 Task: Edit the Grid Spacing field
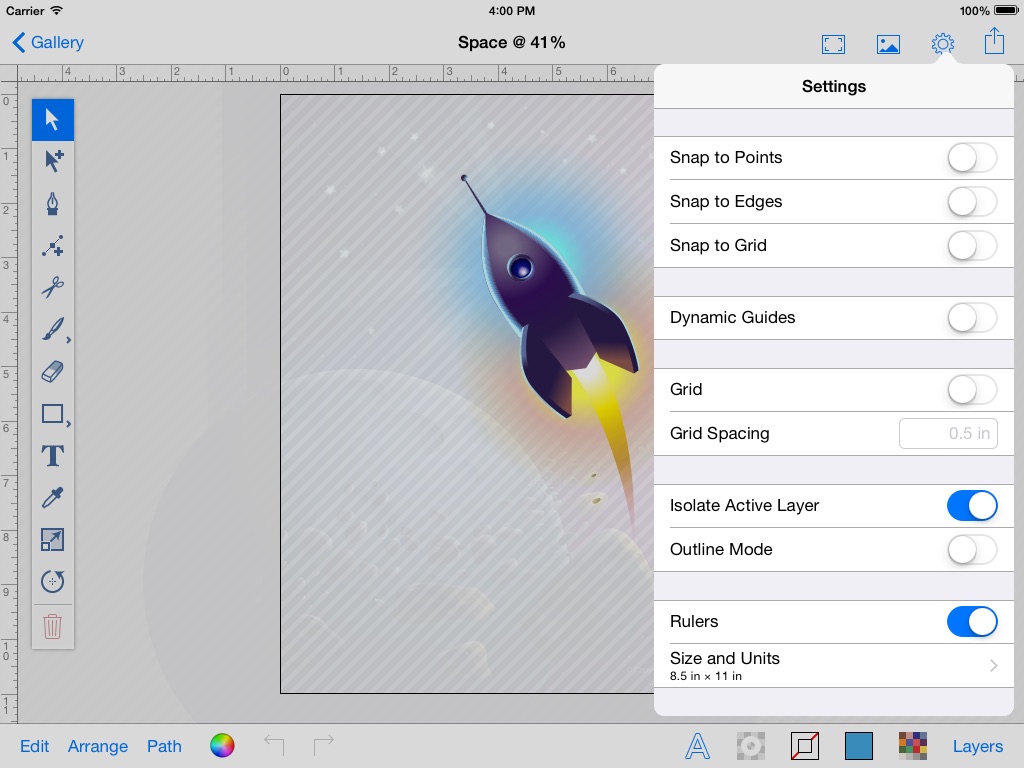[x=948, y=434]
